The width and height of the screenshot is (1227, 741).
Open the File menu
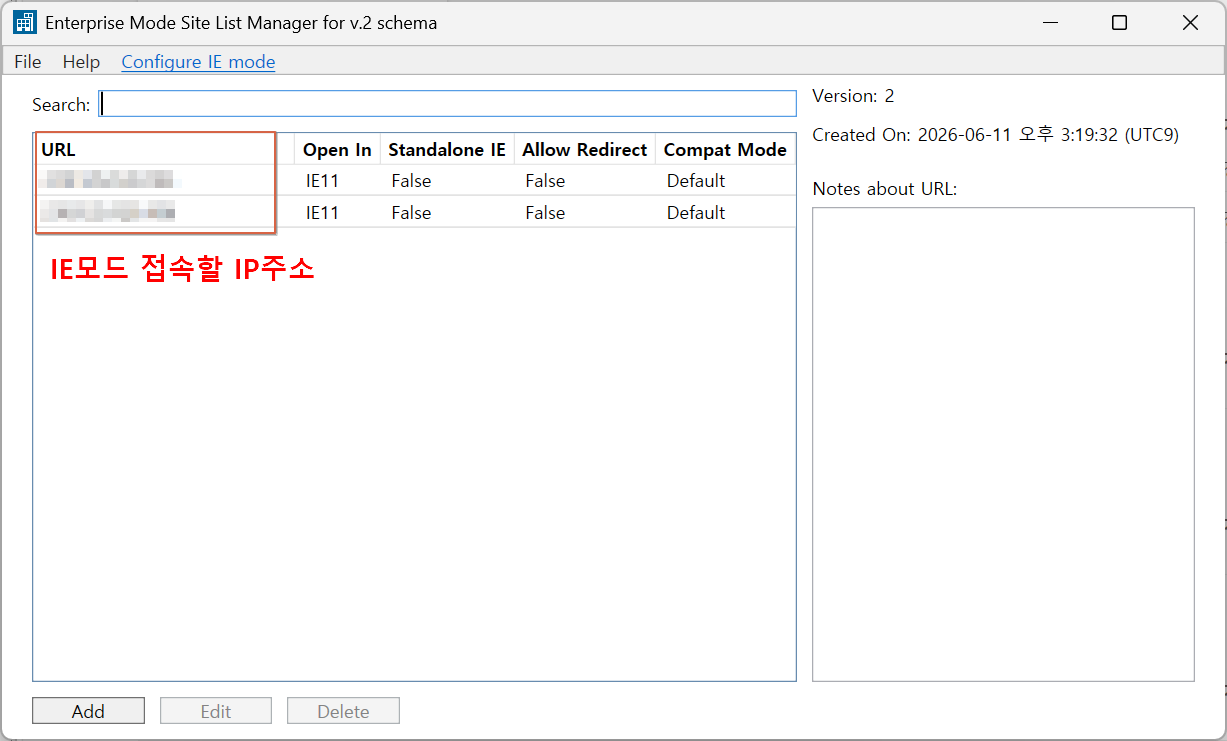click(28, 62)
